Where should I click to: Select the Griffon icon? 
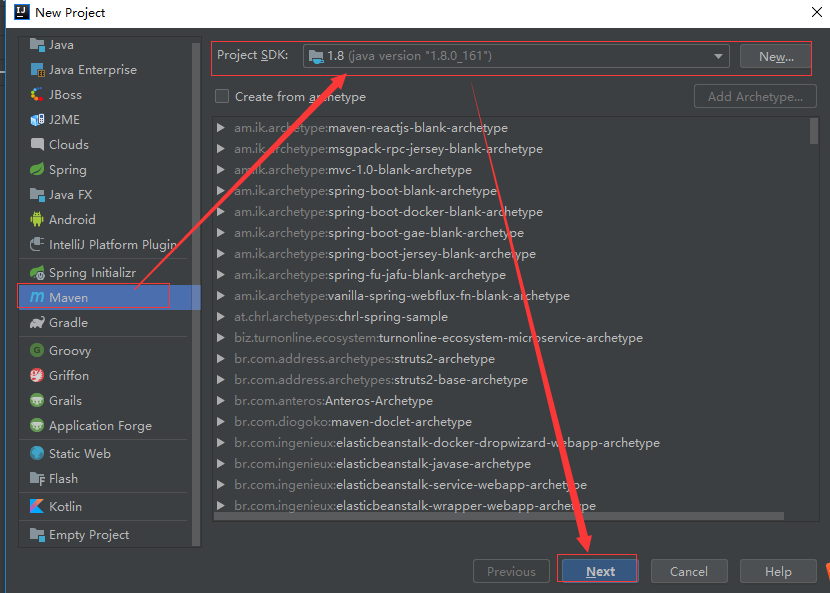tap(37, 375)
